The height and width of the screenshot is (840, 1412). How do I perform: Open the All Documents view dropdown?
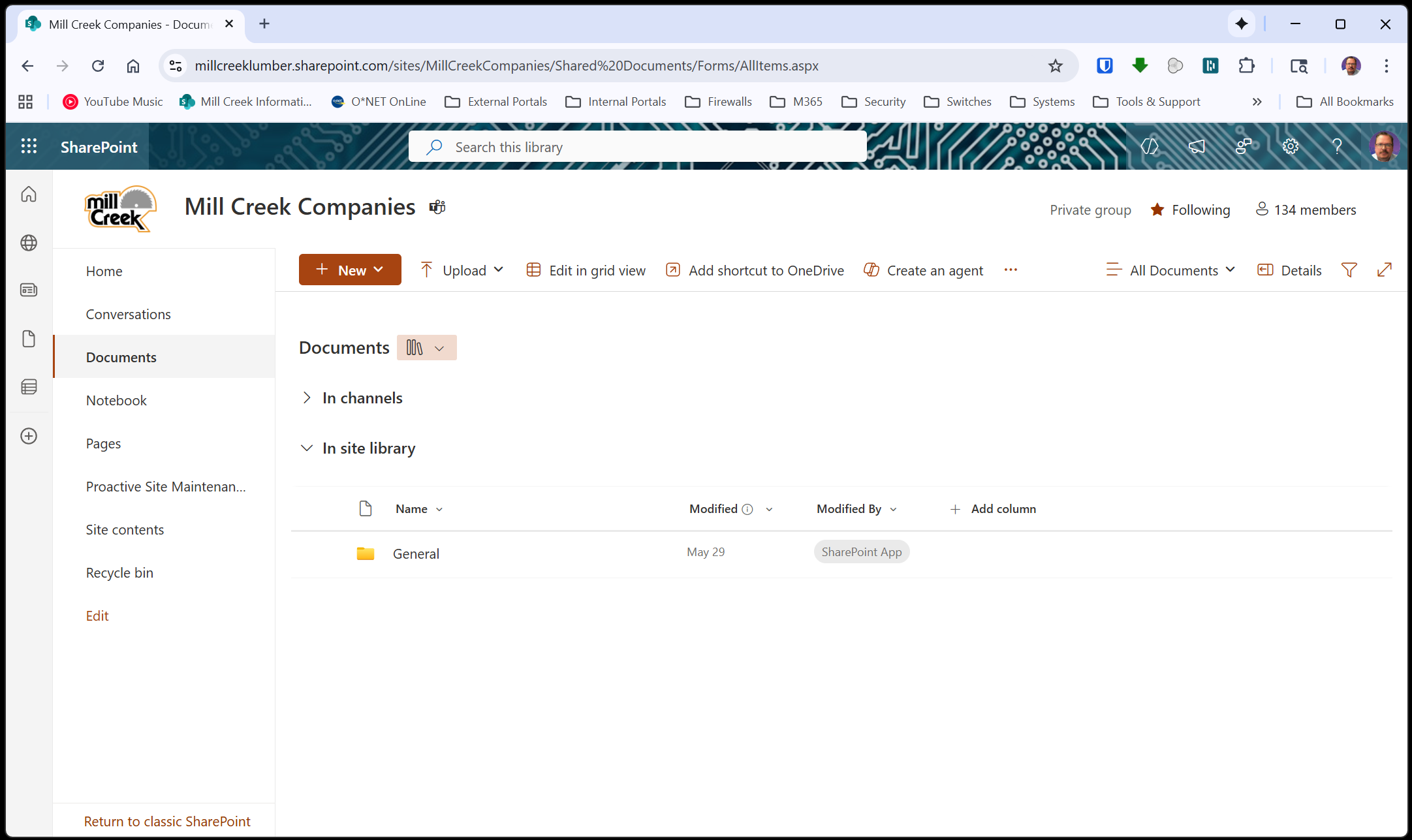coord(1170,270)
